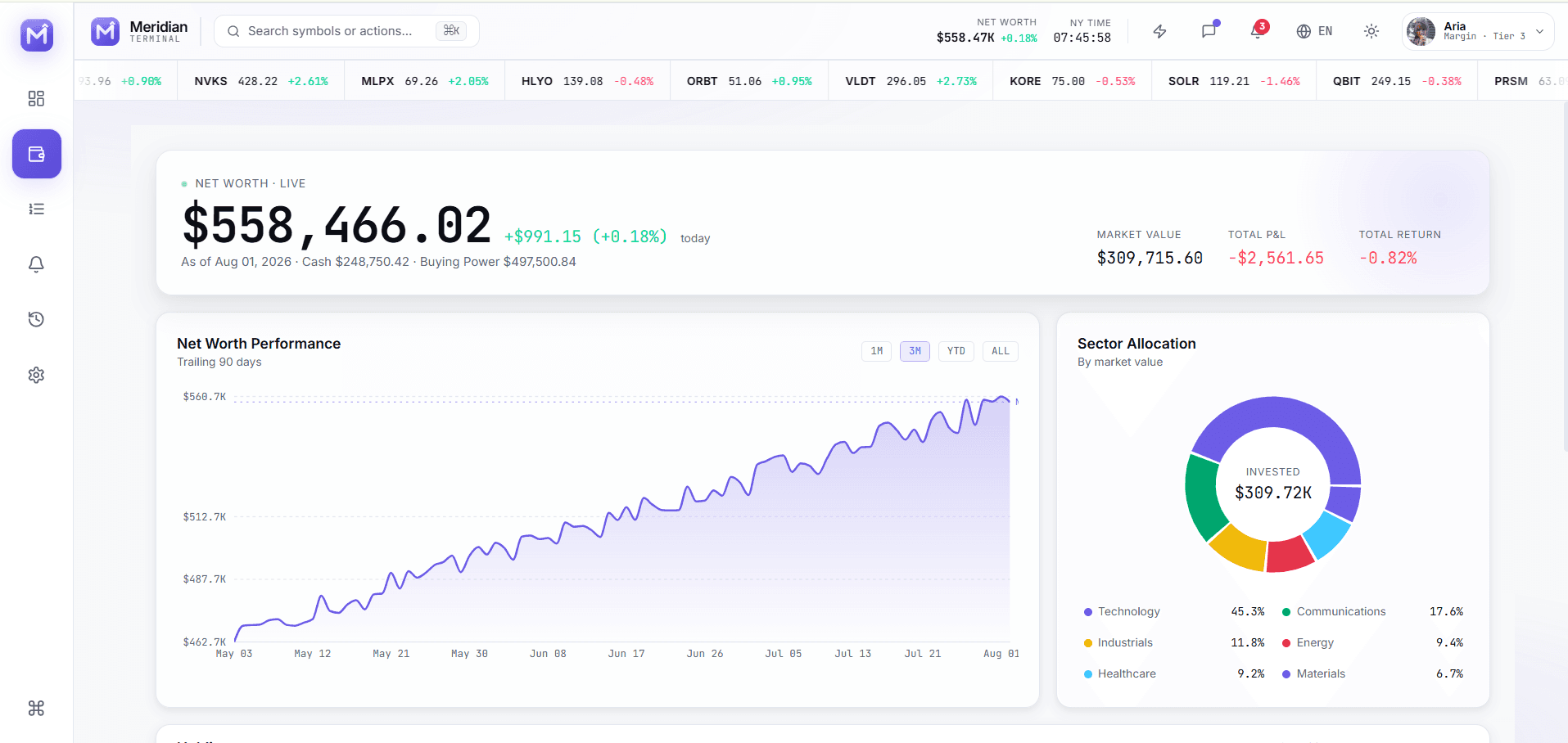Viewport: 1568px width, 743px height.
Task: Click the Energy legend entry
Action: click(x=1372, y=643)
